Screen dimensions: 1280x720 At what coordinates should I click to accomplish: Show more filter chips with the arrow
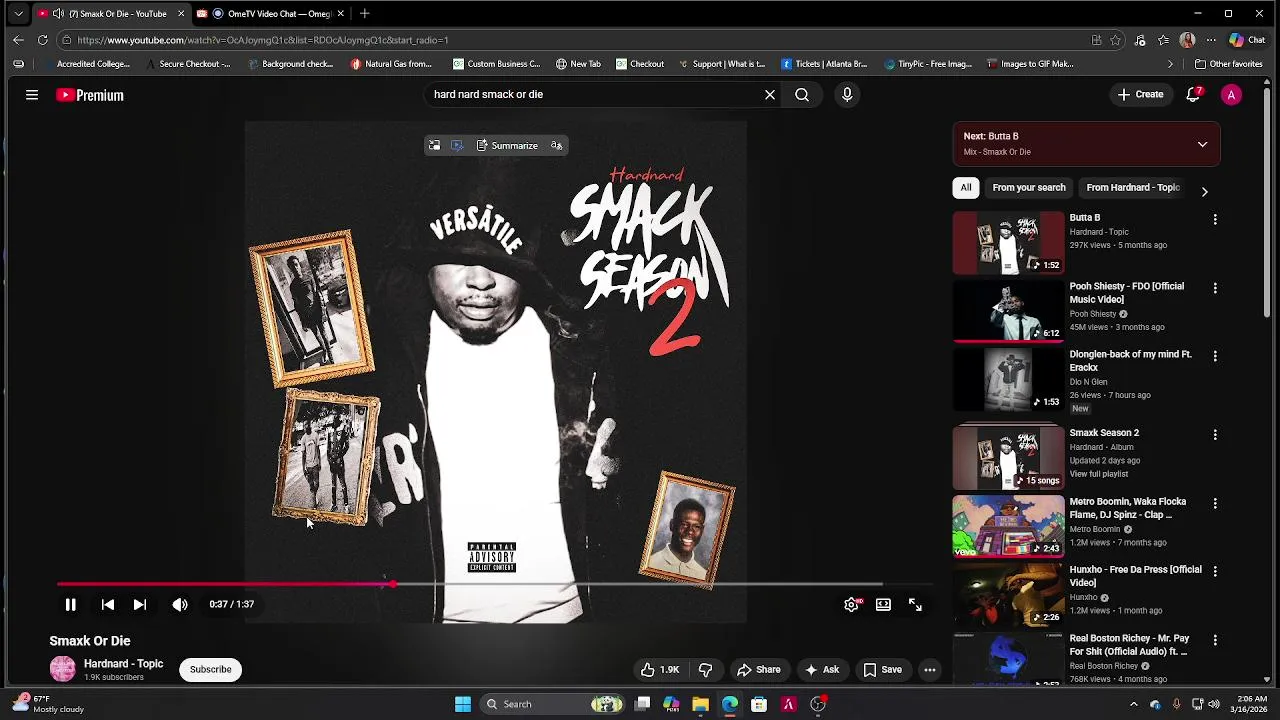coord(1204,191)
